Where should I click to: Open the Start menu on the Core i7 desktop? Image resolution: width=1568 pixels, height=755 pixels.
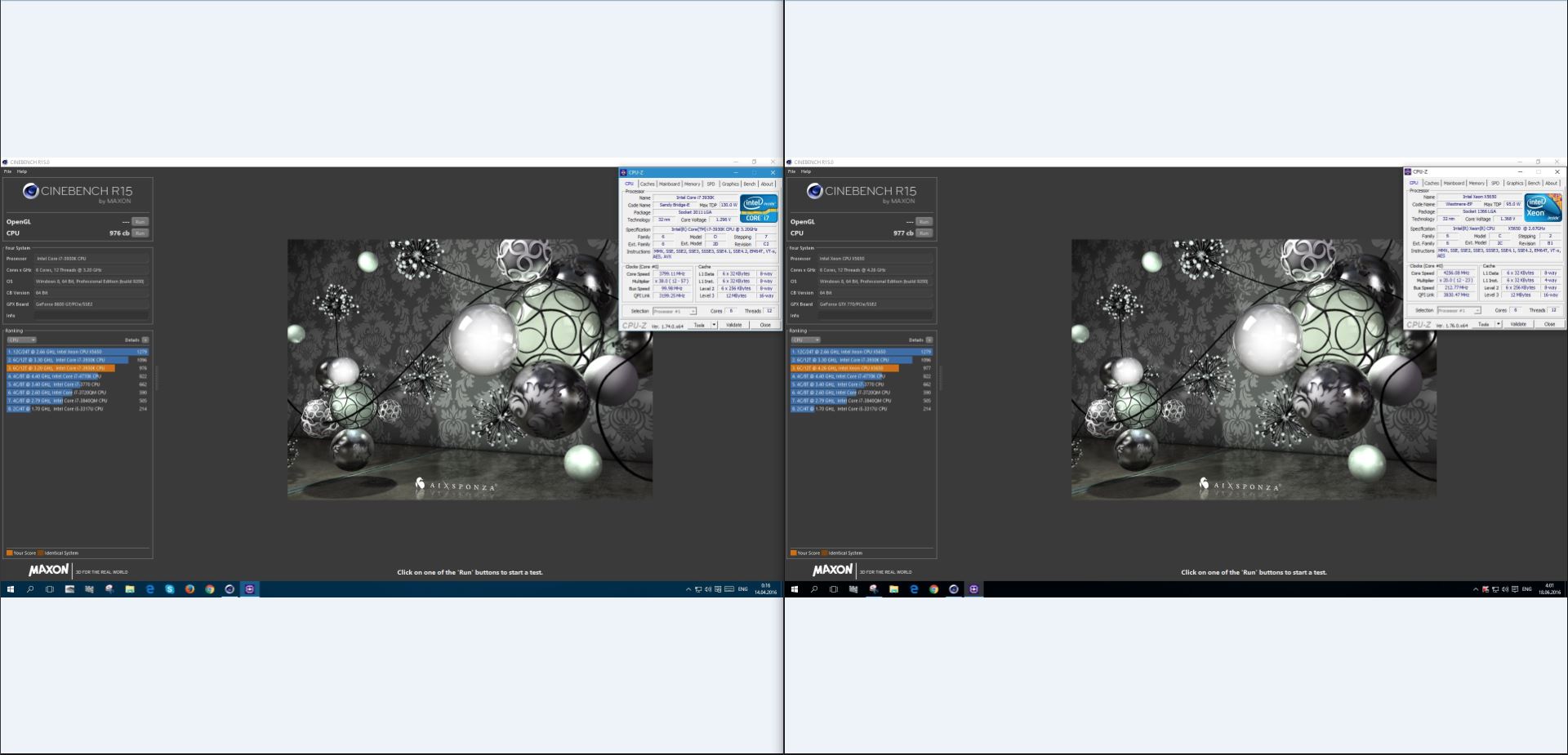[x=11, y=589]
